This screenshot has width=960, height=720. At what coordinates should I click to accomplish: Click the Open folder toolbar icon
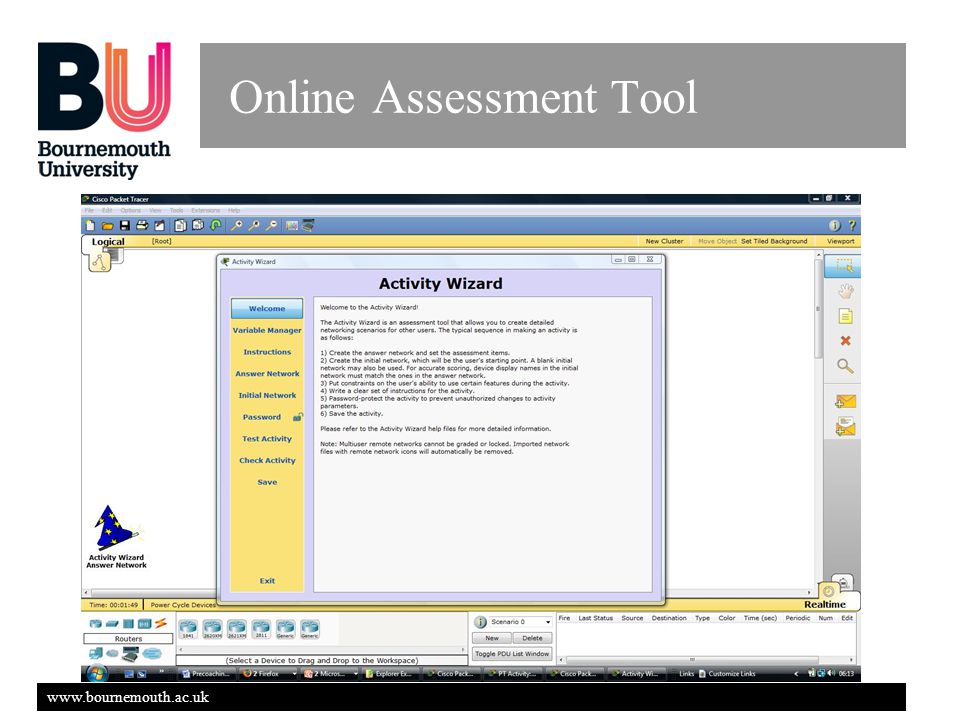(x=107, y=226)
